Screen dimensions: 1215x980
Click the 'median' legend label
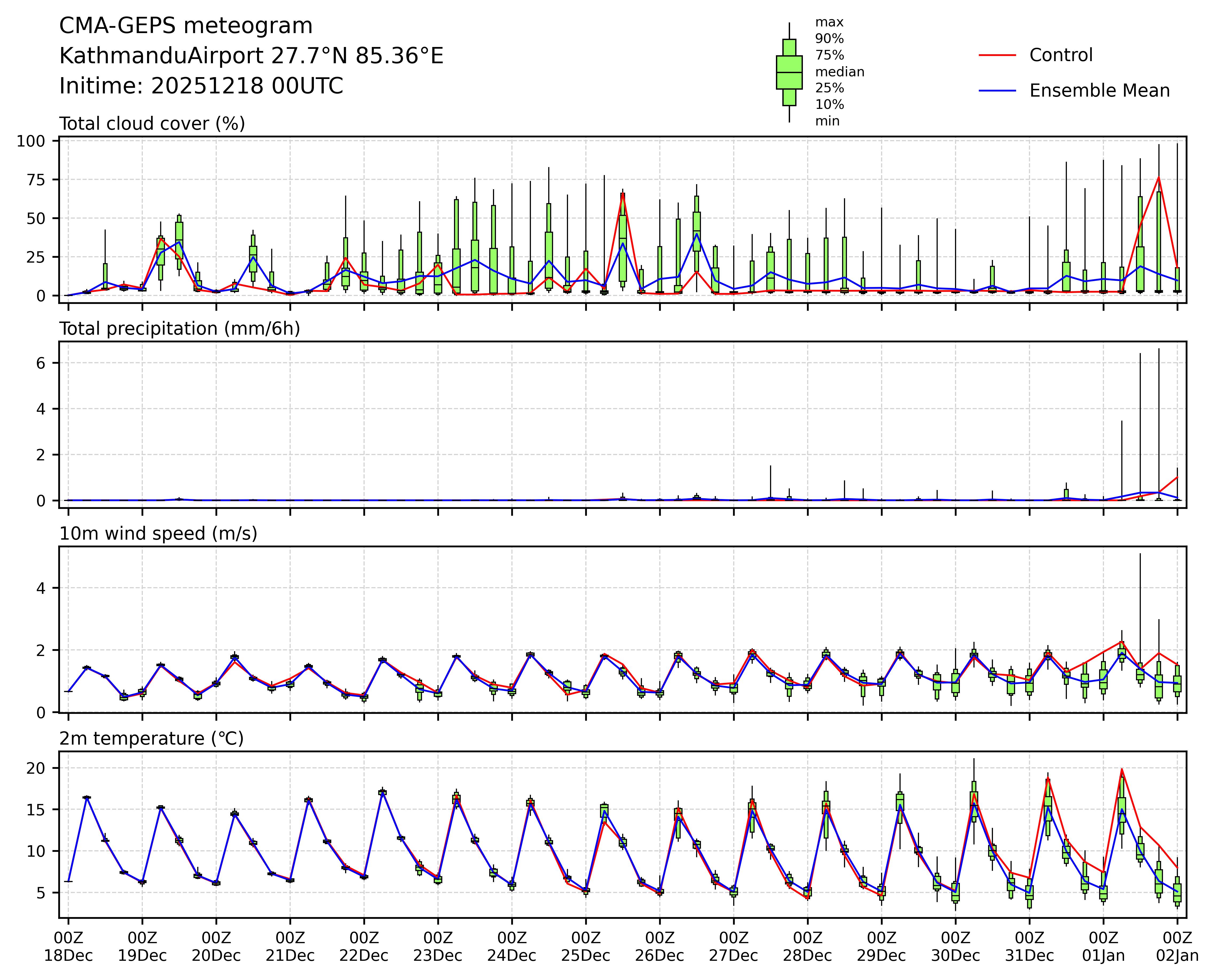[839, 72]
